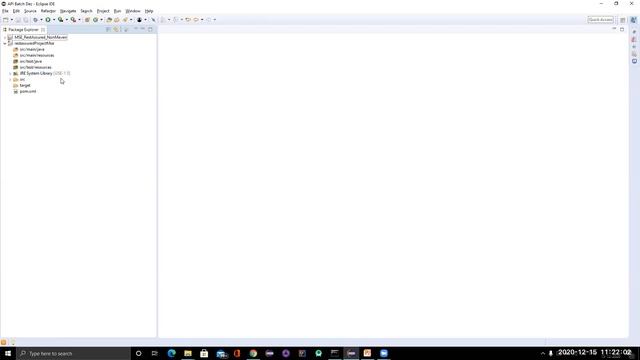Open the Run configurations dropdown arrow
The height and width of the screenshot is (360, 640).
click(54, 20)
